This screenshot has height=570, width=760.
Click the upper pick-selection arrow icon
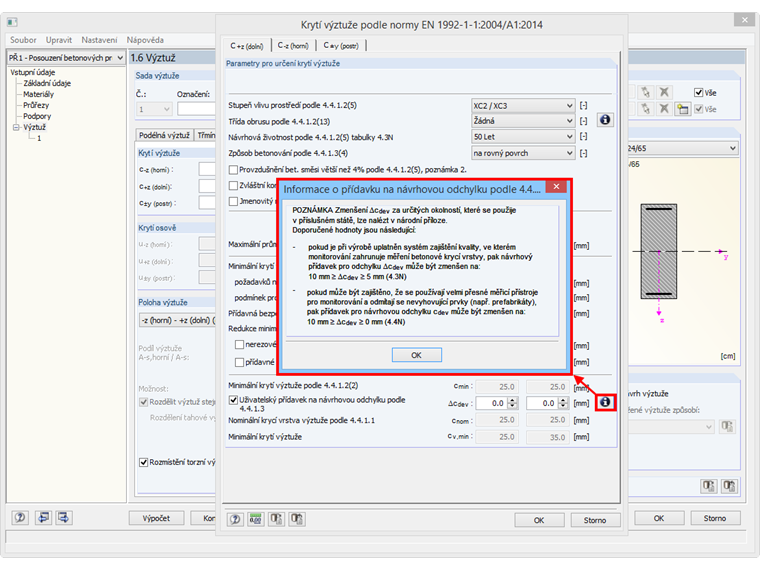[x=645, y=92]
